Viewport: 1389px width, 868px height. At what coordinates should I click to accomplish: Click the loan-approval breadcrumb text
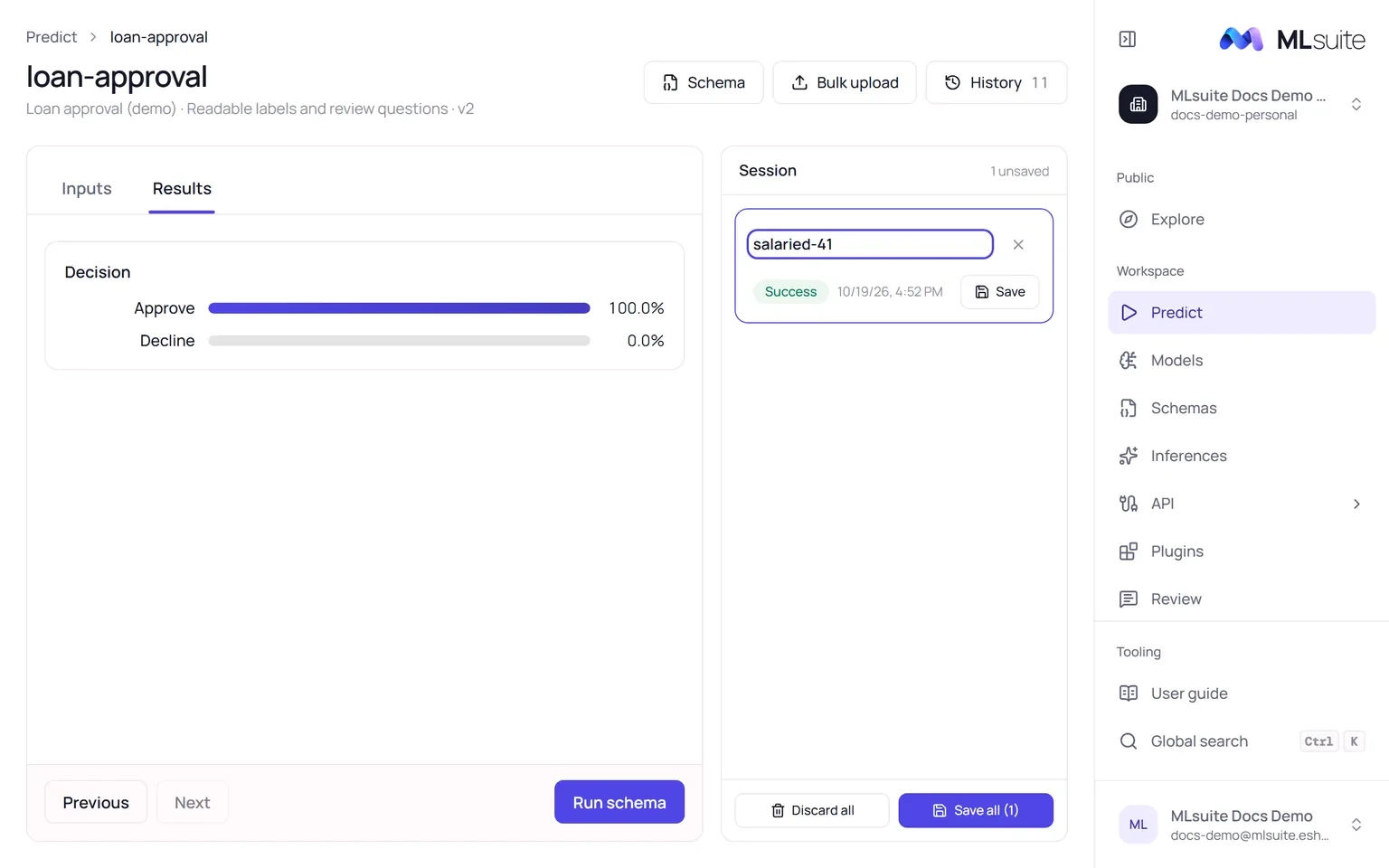click(x=159, y=37)
